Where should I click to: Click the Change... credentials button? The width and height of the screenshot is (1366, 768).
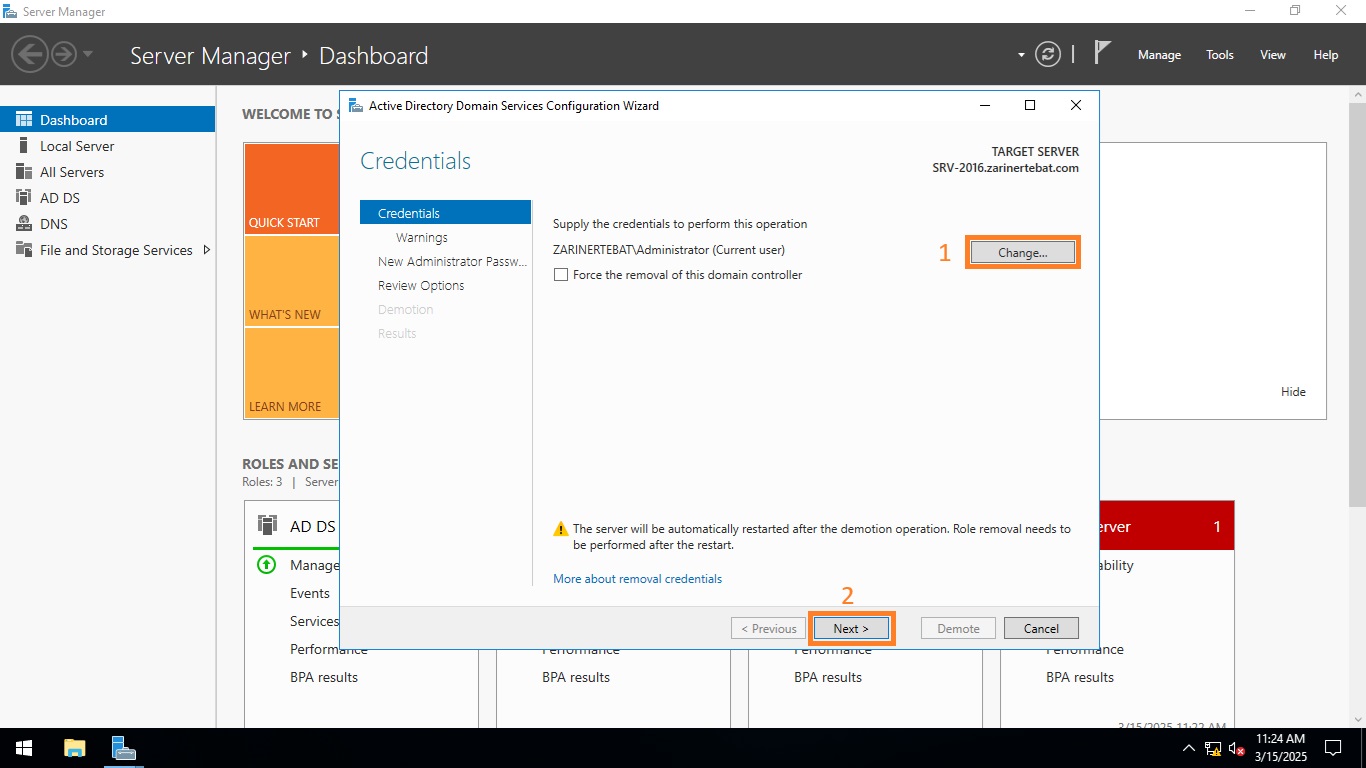coord(1022,253)
